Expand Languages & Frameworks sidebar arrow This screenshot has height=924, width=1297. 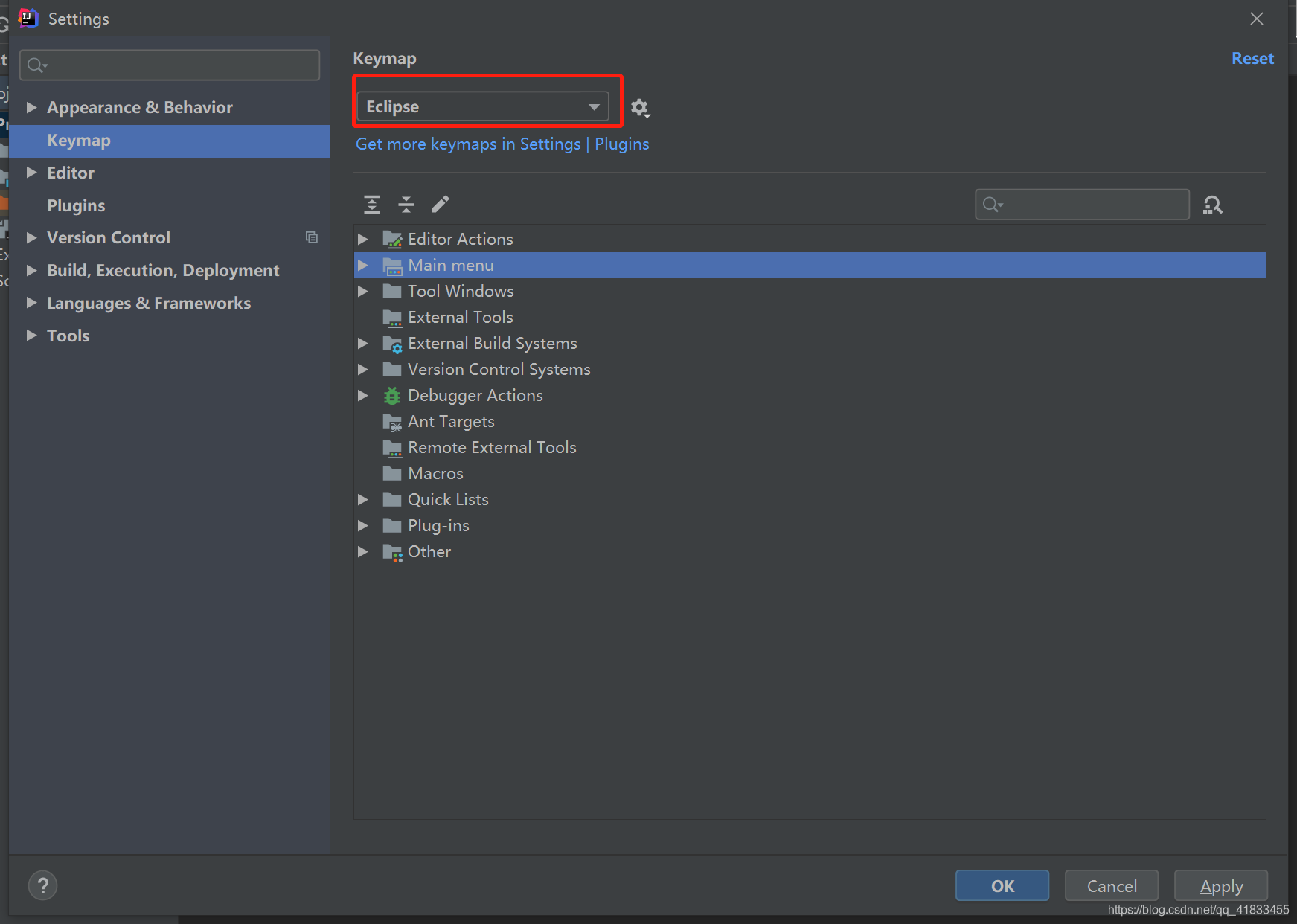tap(31, 303)
